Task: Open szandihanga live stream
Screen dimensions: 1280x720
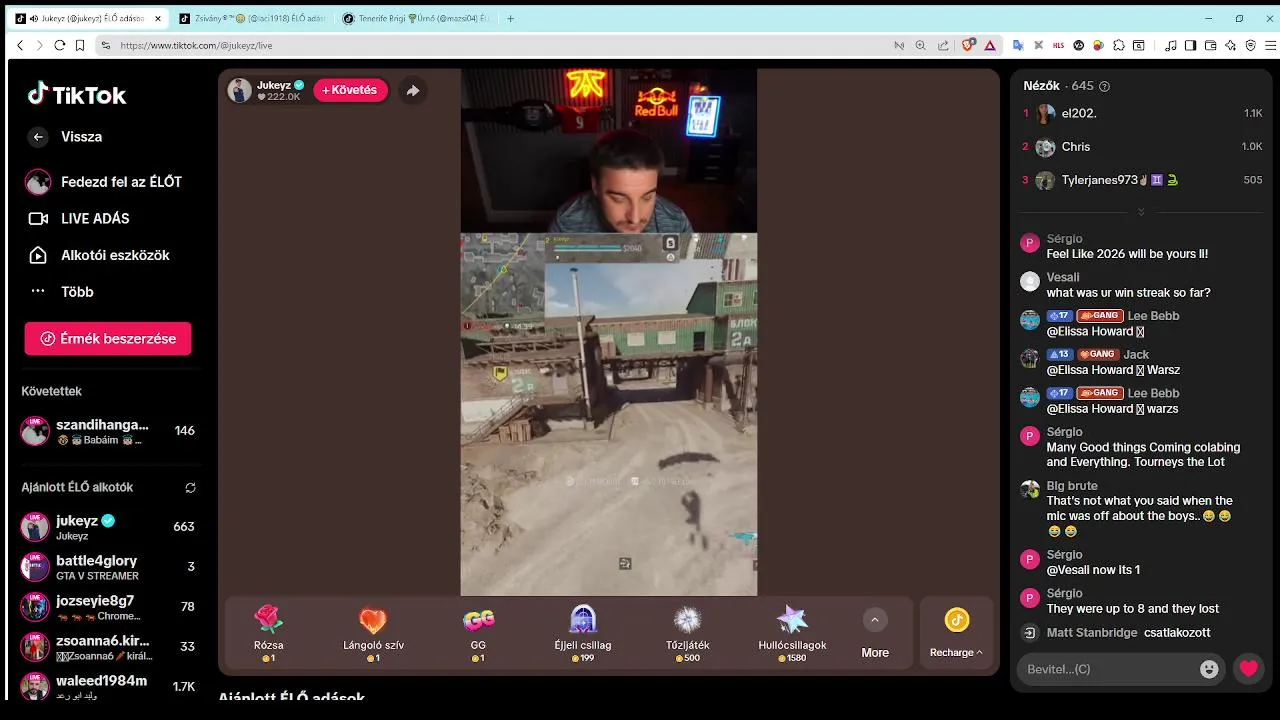Action: (110, 431)
